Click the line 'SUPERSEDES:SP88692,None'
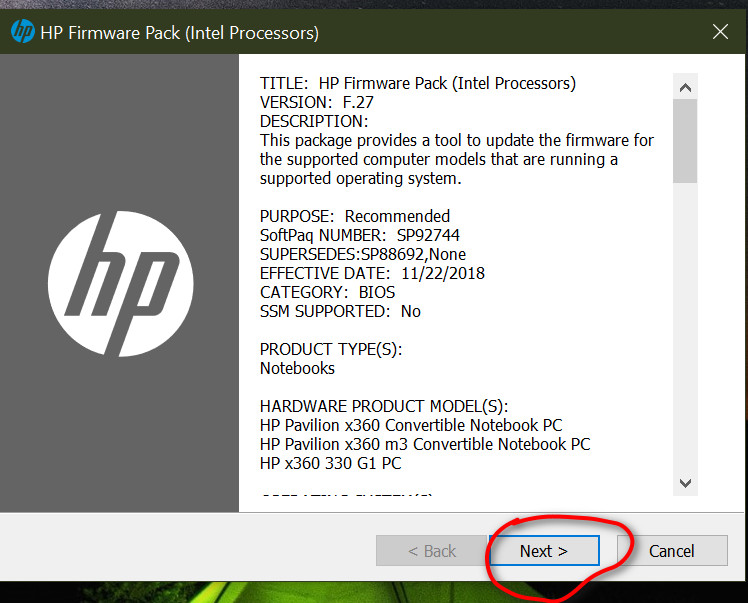The height and width of the screenshot is (603, 748). (x=363, y=254)
